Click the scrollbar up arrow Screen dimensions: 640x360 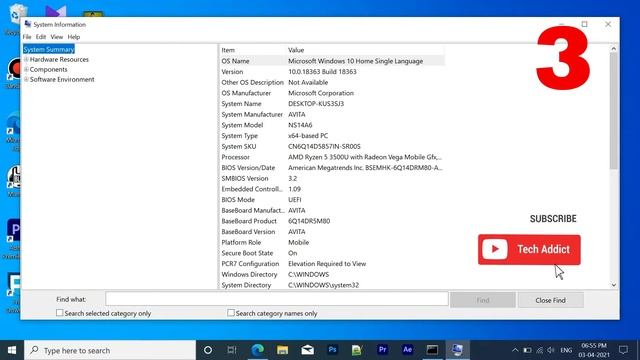tap(613, 49)
